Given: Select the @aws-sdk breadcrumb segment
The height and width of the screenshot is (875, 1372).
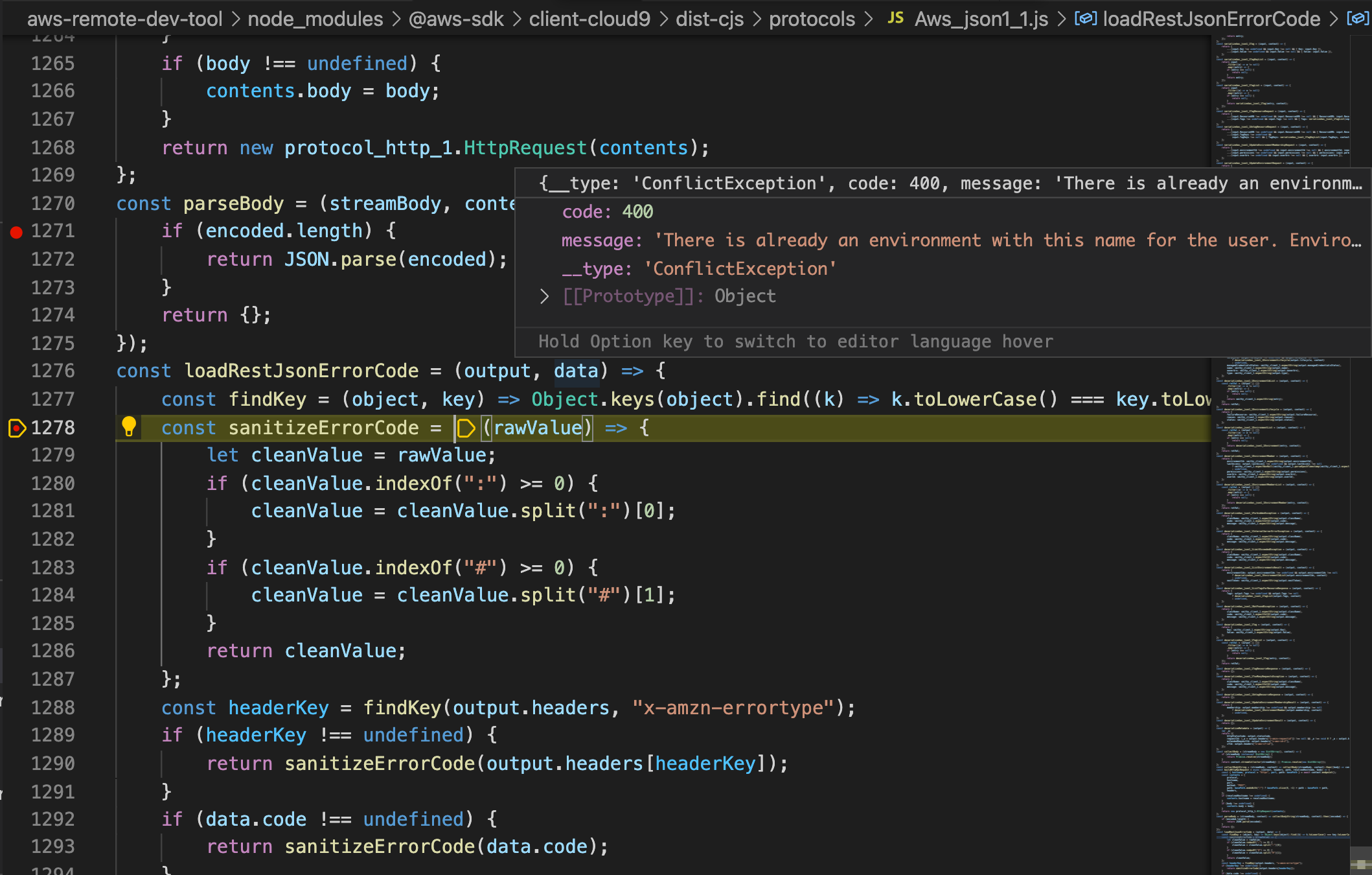Looking at the screenshot, I should (x=456, y=19).
